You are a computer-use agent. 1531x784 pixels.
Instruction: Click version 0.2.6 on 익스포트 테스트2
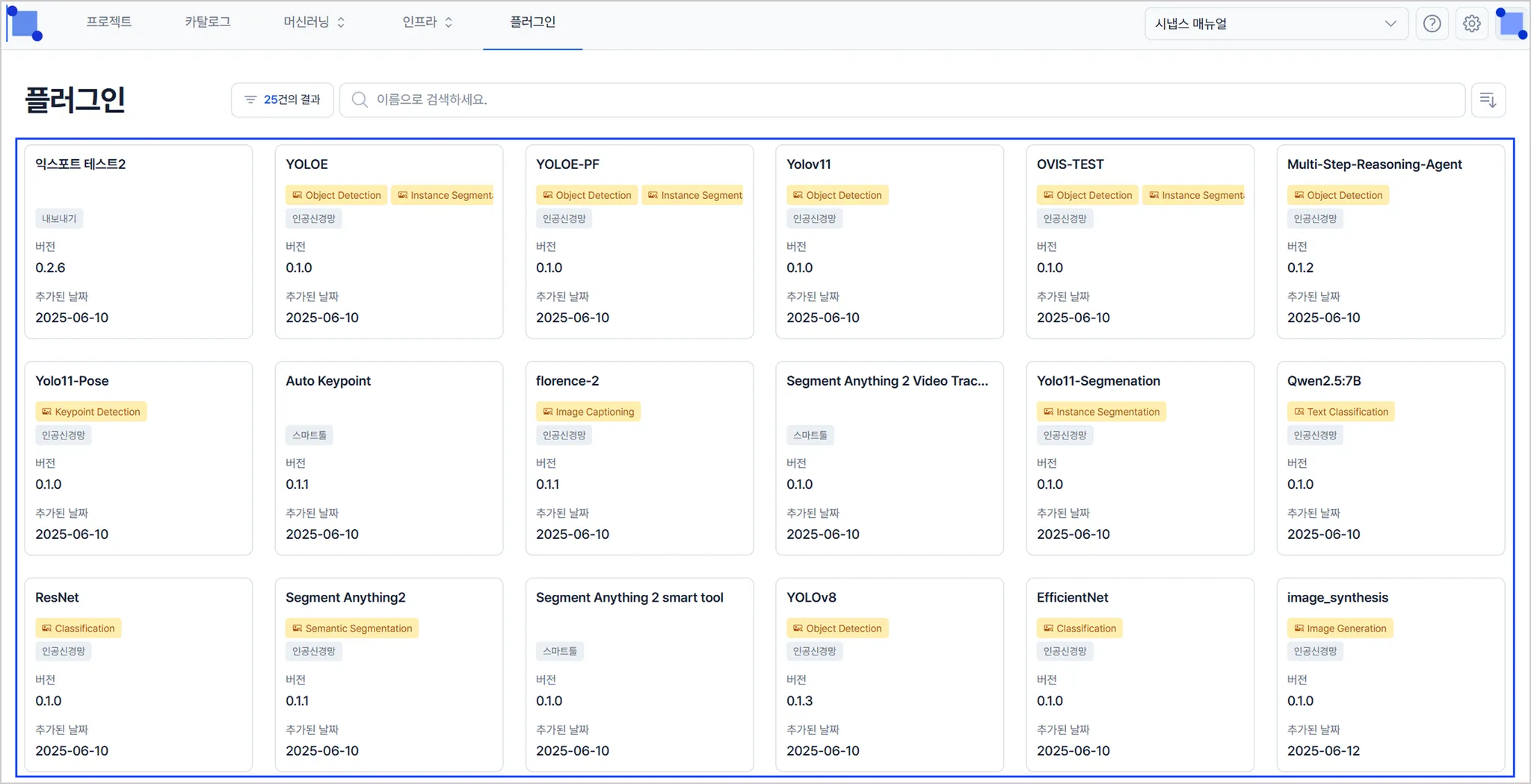click(50, 268)
